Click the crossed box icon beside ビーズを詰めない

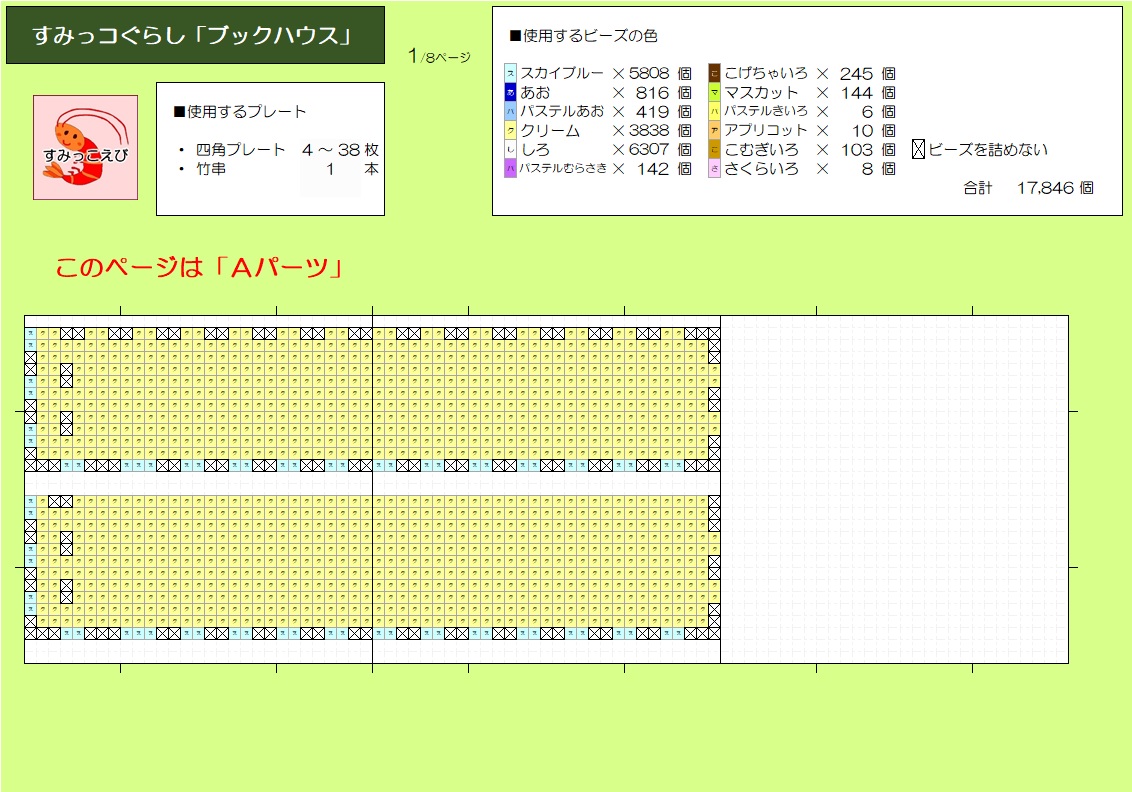pyautogui.click(x=918, y=149)
